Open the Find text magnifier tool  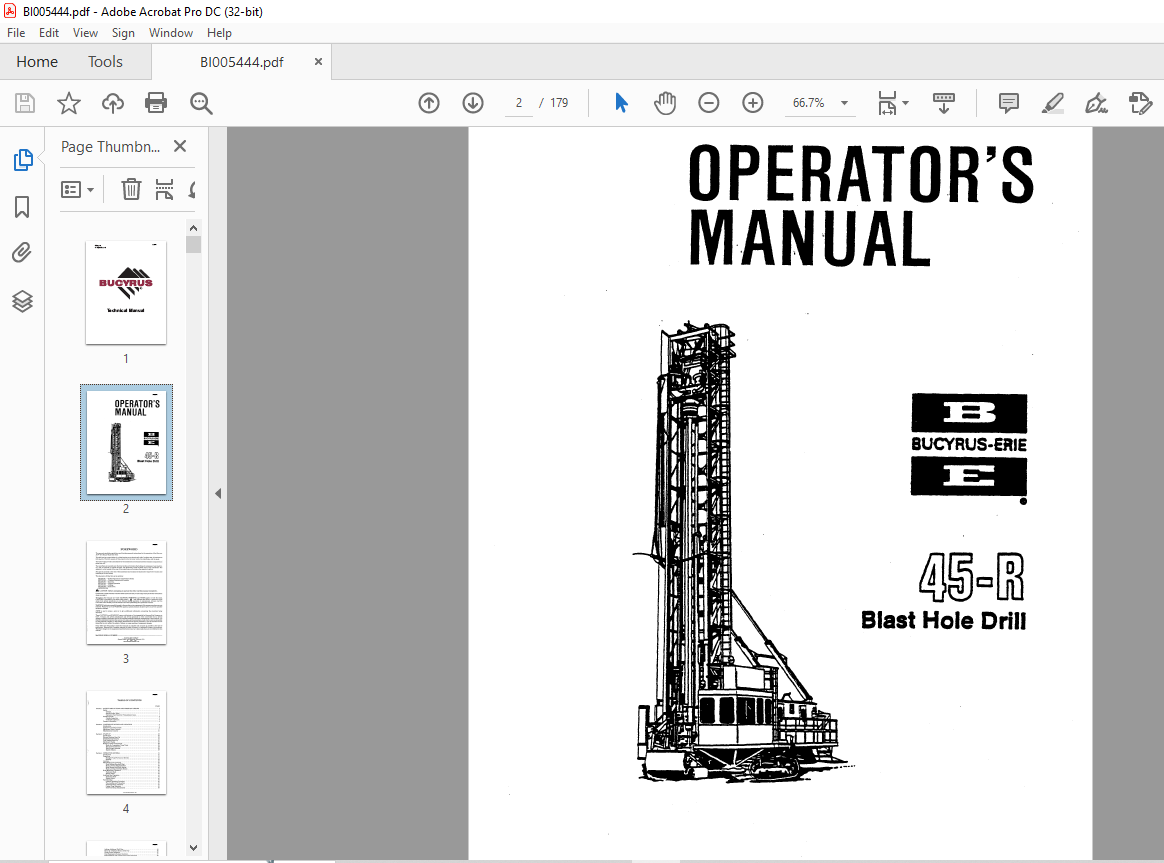(201, 103)
